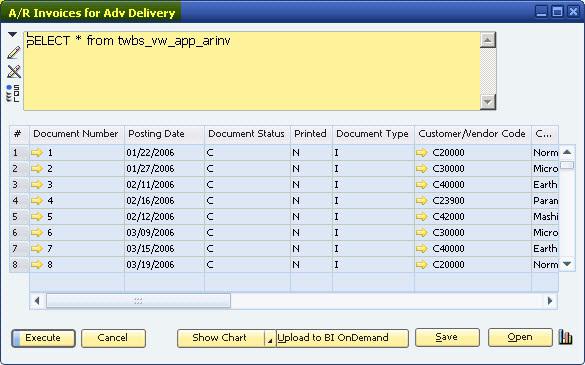Click the Cancel button
This screenshot has width=585, height=365.
point(113,338)
